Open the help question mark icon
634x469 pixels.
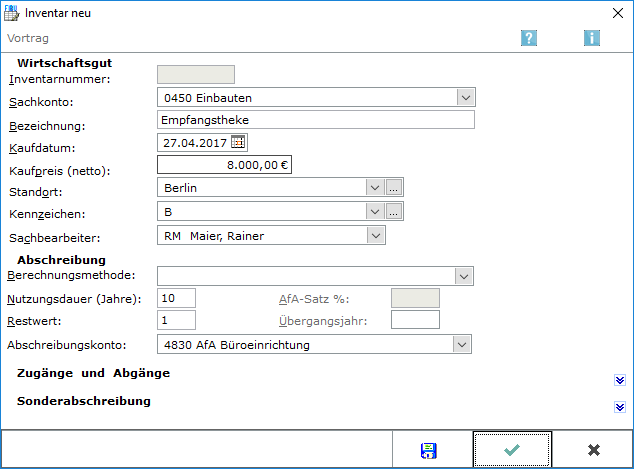[529, 38]
